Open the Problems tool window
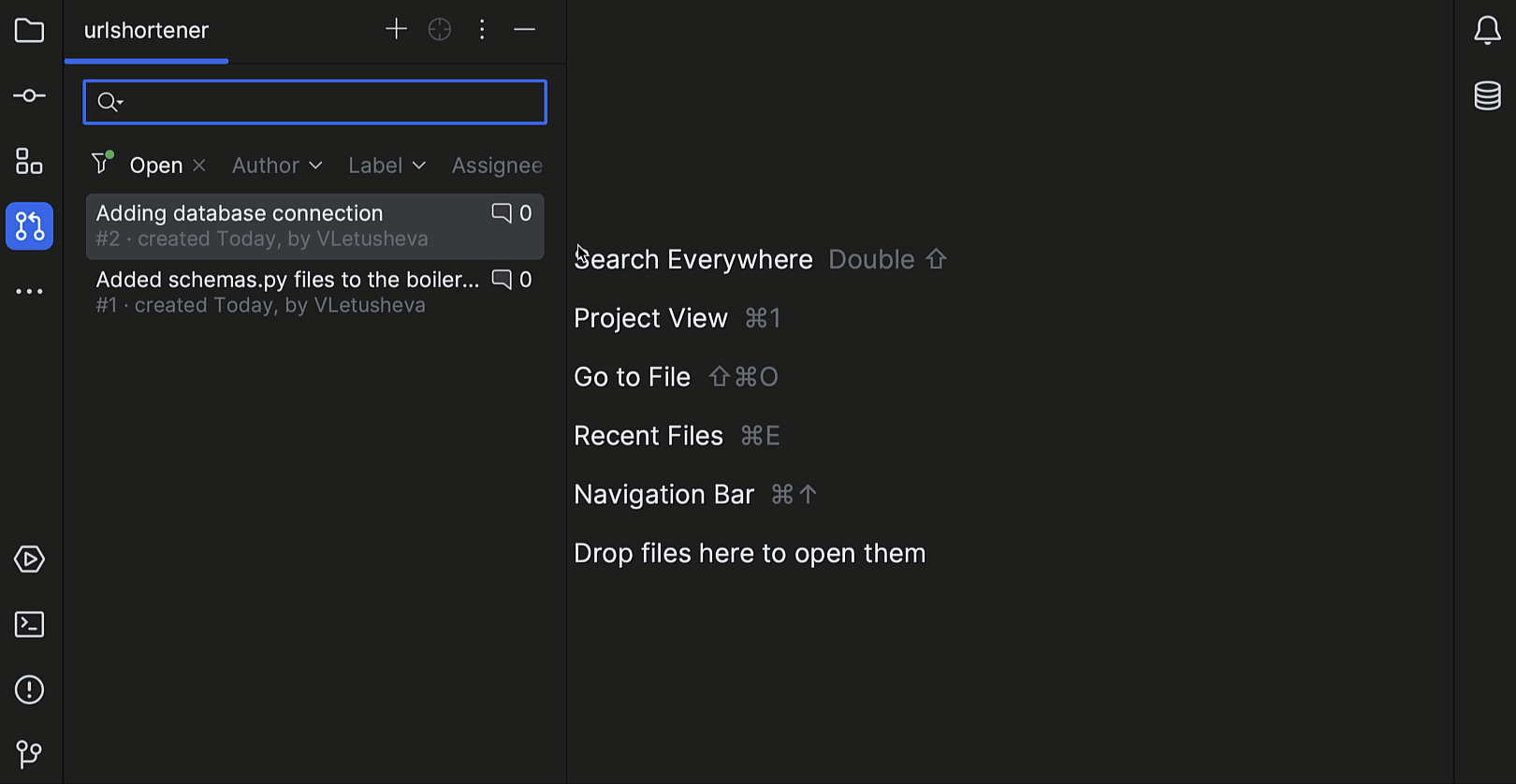The width and height of the screenshot is (1516, 784). click(29, 690)
